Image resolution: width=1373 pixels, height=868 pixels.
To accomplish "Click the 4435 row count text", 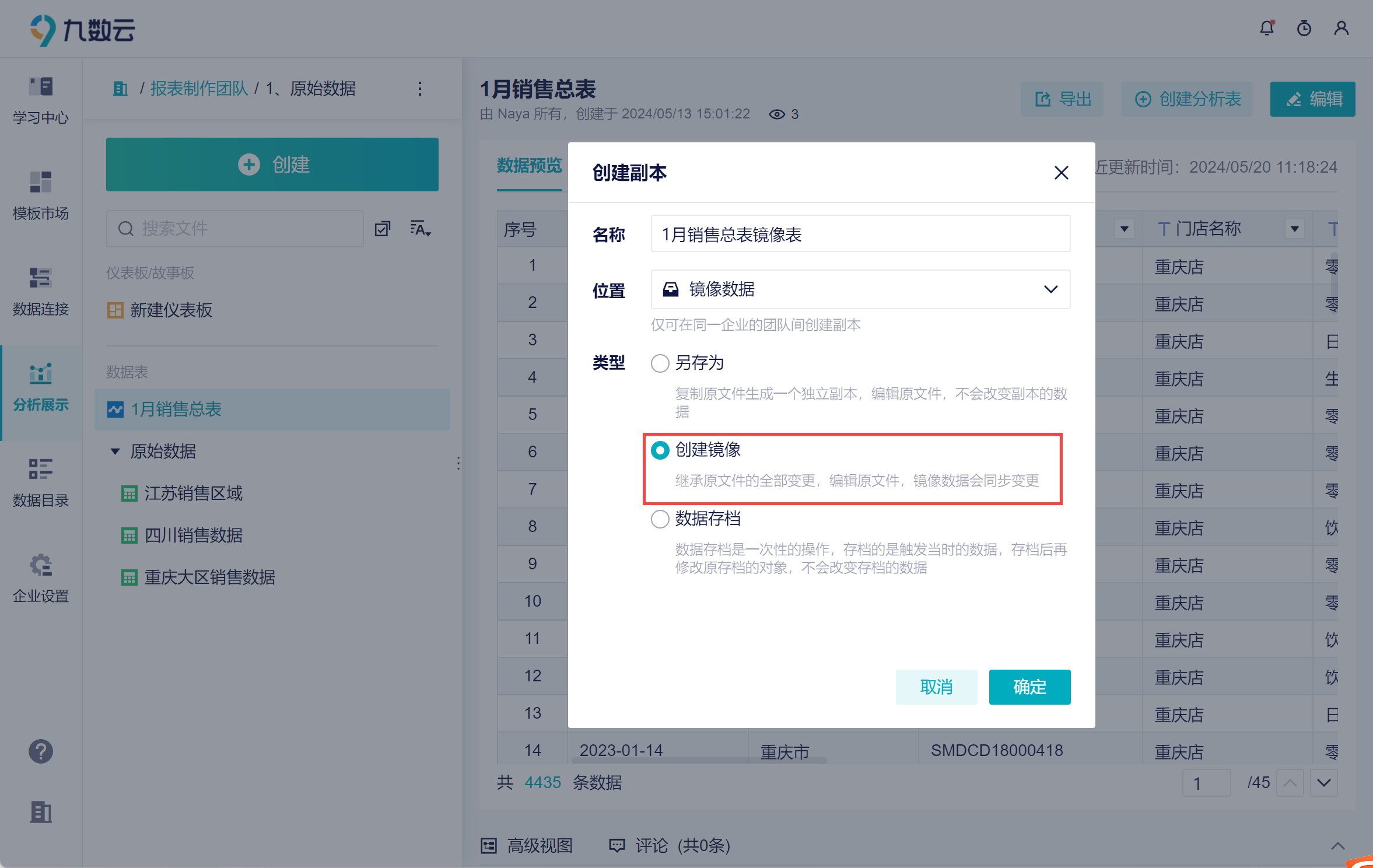I will coord(542,783).
